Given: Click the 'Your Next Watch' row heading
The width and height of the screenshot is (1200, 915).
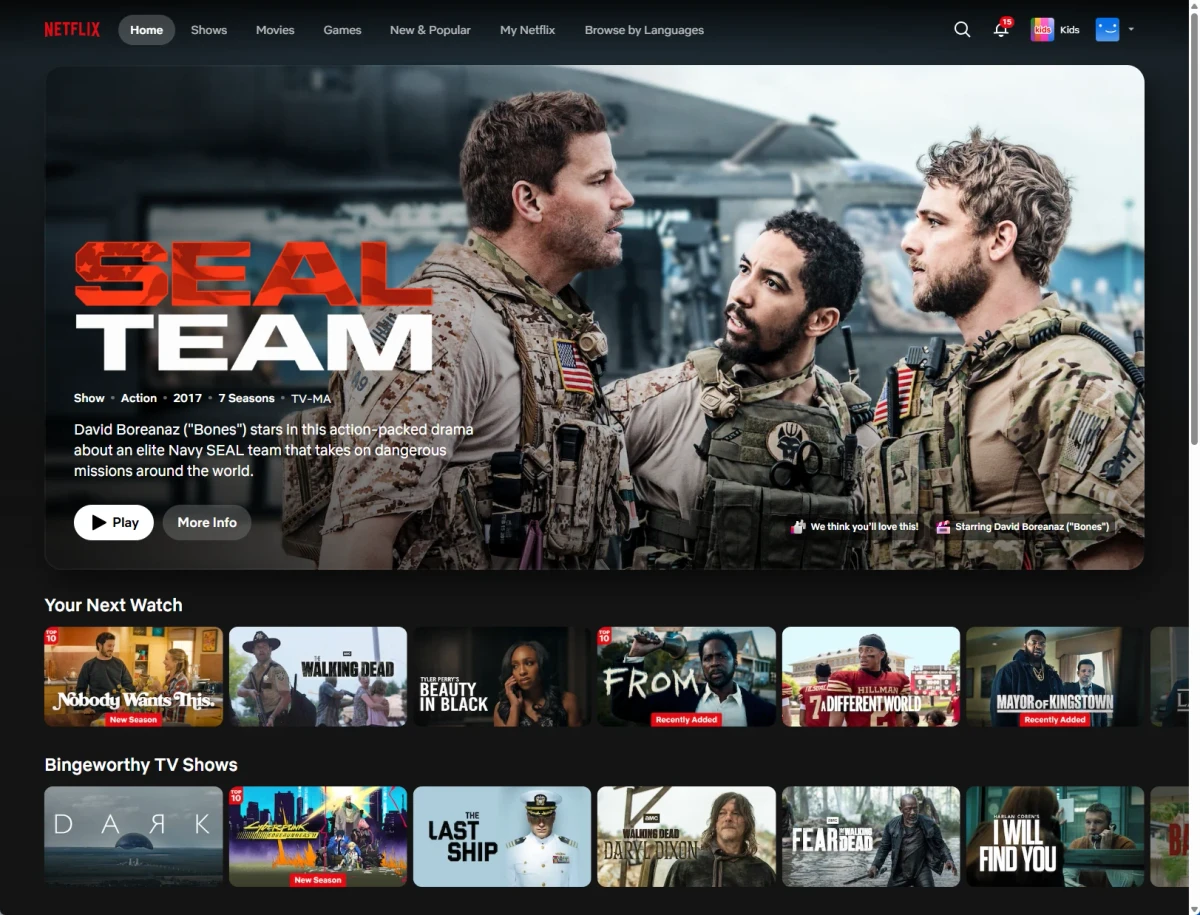Looking at the screenshot, I should coord(113,605).
